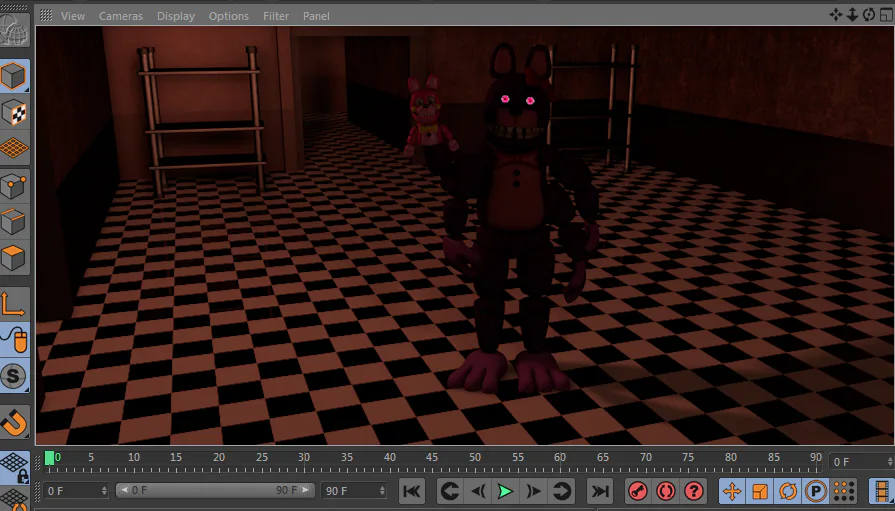Toggle Autokeying red circle icon
The width and height of the screenshot is (895, 511).
click(666, 491)
